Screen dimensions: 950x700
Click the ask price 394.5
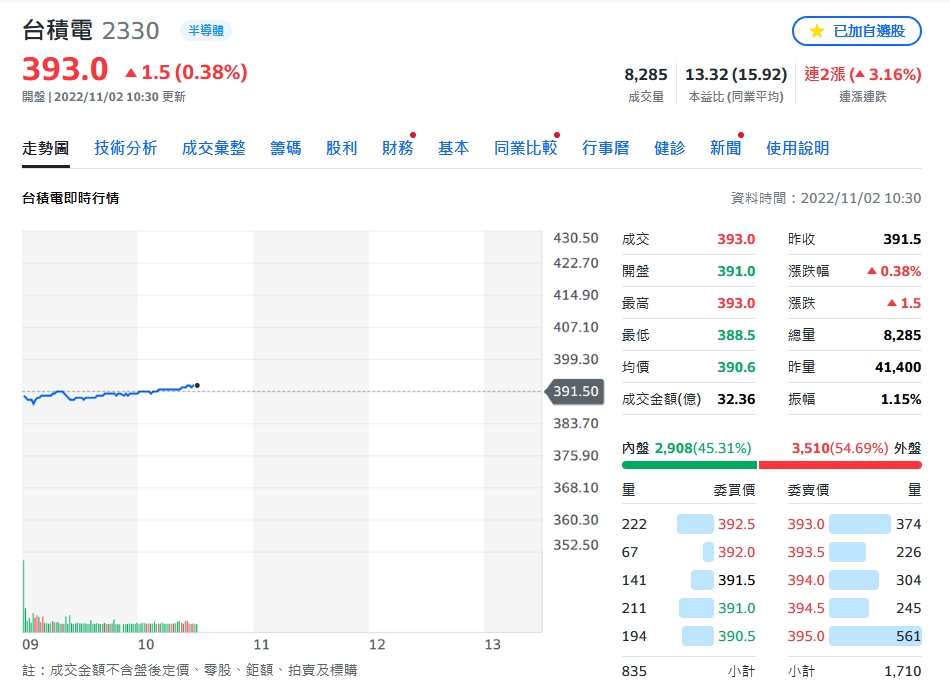point(806,608)
